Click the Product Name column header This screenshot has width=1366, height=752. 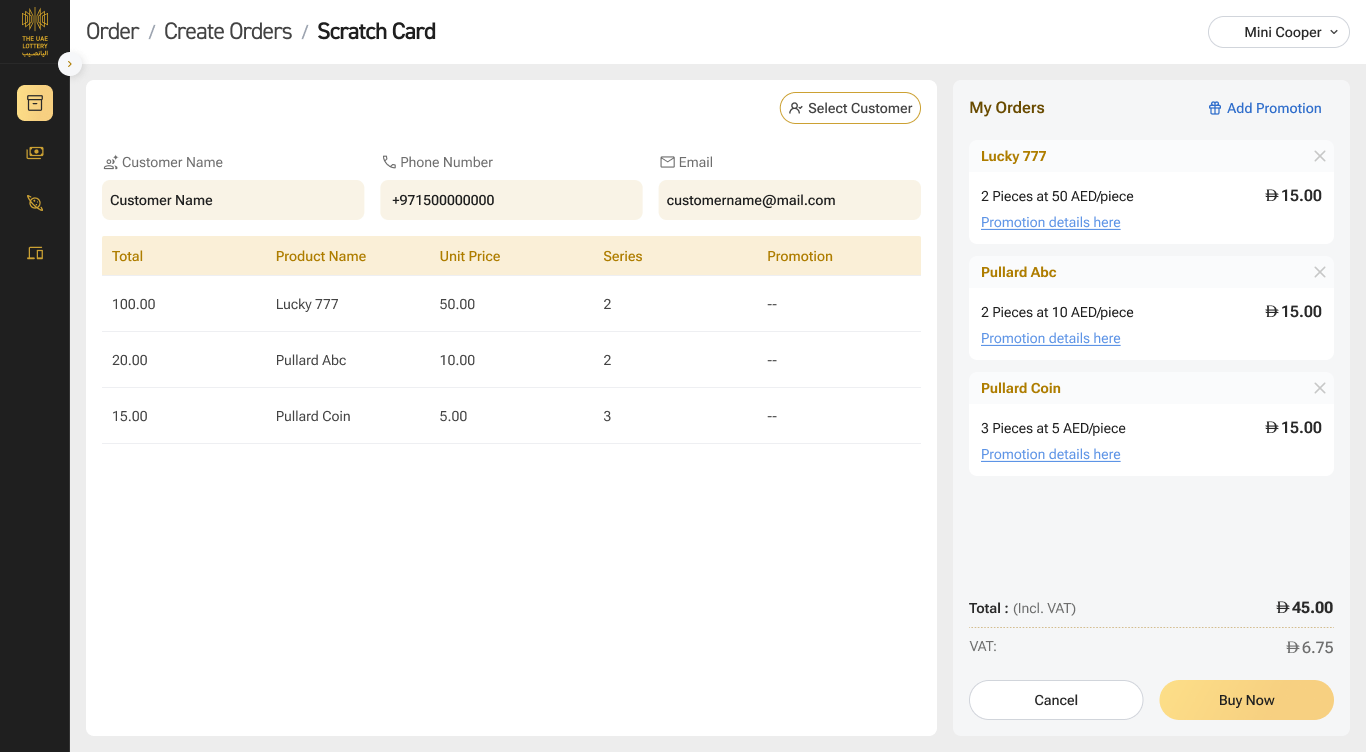(321, 256)
